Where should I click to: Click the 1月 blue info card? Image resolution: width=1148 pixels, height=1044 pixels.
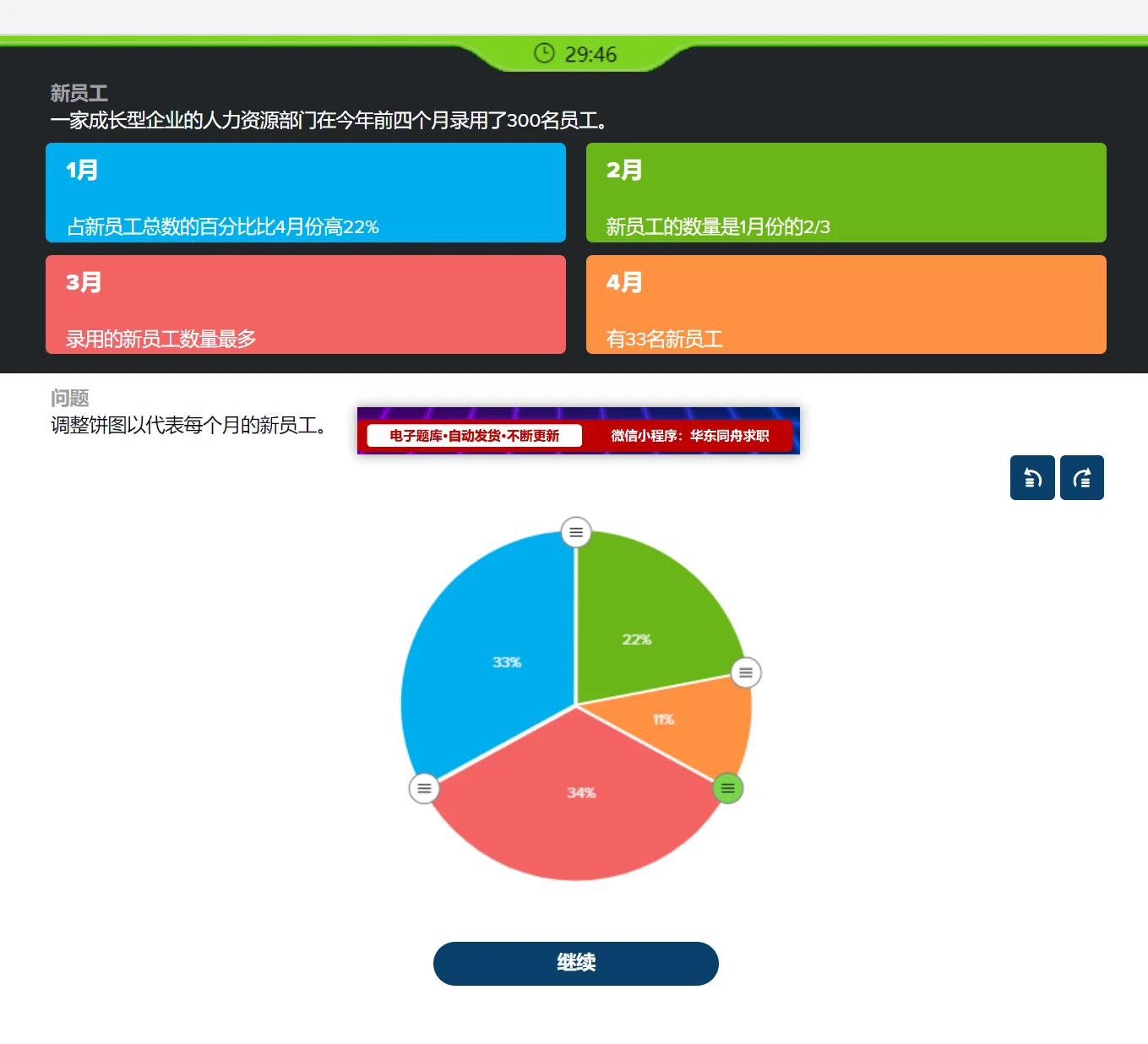306,193
